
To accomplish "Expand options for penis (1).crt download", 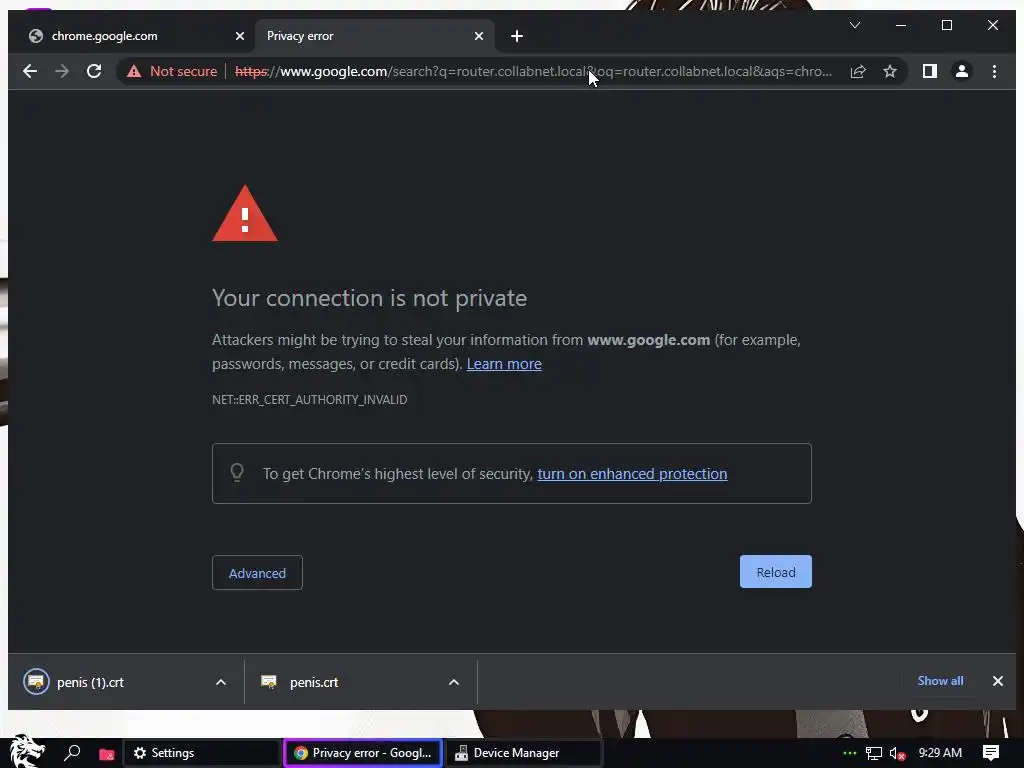I will [x=221, y=682].
